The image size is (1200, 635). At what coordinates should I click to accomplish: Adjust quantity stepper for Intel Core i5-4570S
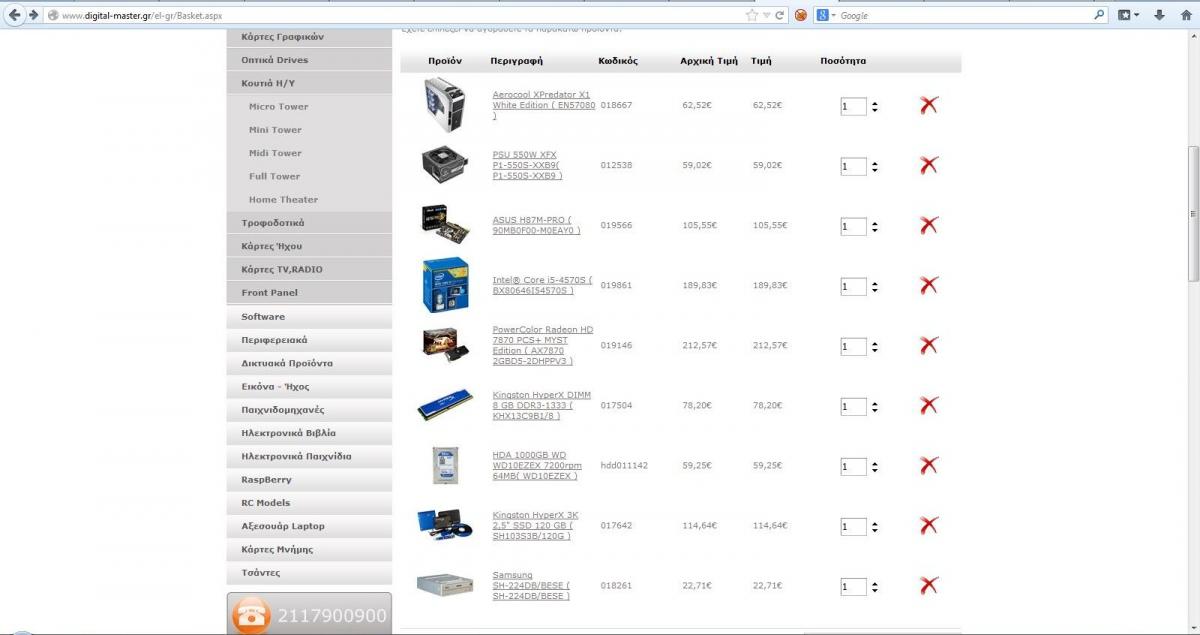(875, 287)
